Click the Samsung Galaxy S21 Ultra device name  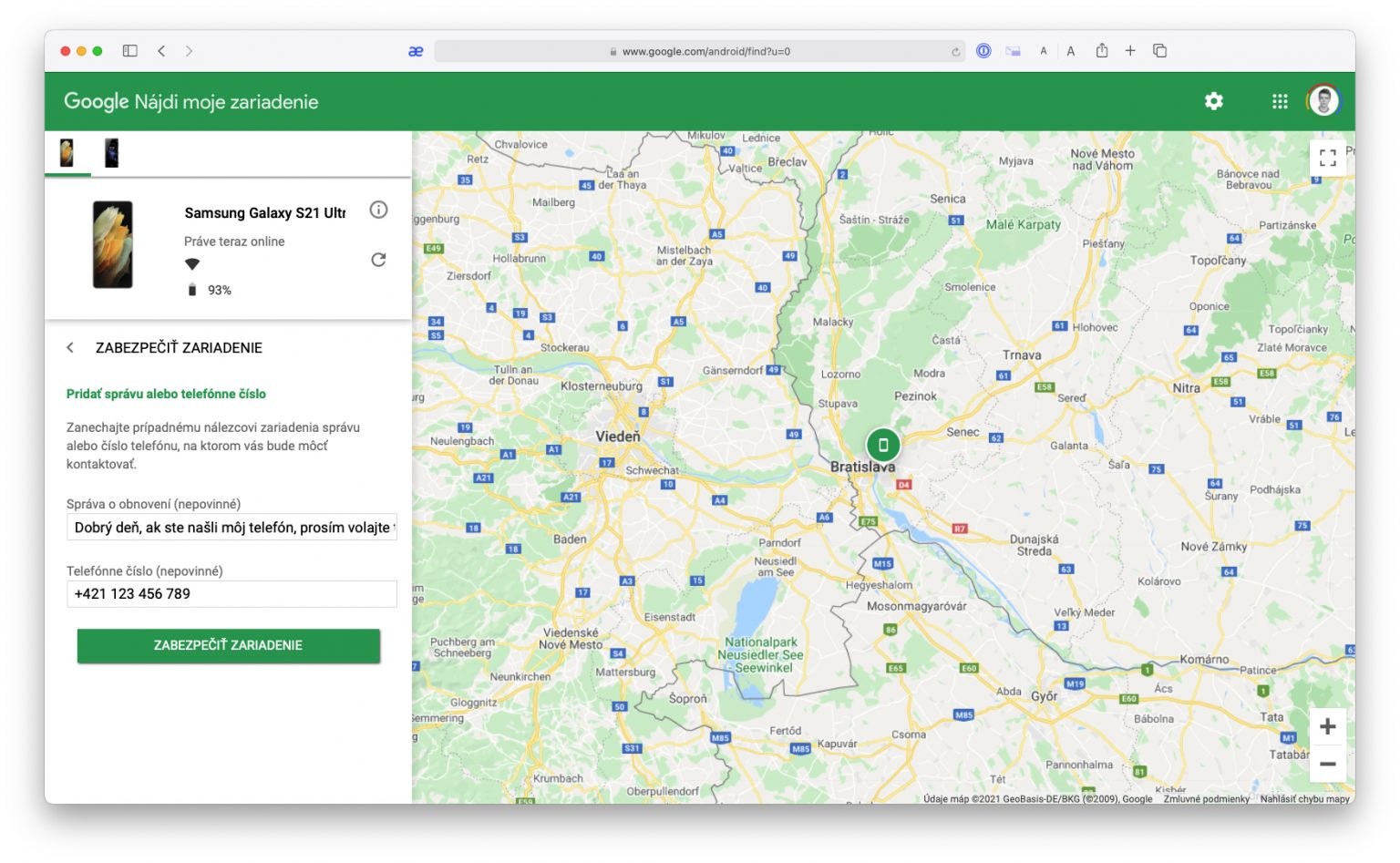265,213
